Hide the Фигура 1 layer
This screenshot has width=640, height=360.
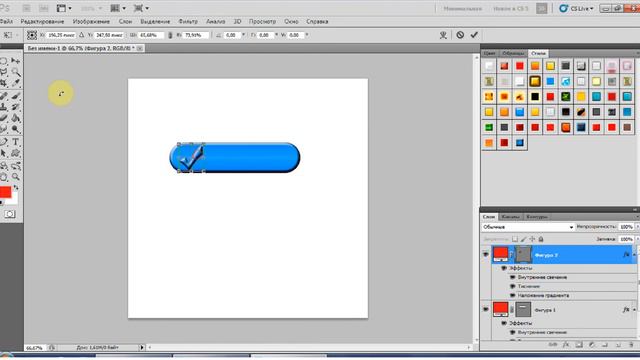click(x=486, y=309)
